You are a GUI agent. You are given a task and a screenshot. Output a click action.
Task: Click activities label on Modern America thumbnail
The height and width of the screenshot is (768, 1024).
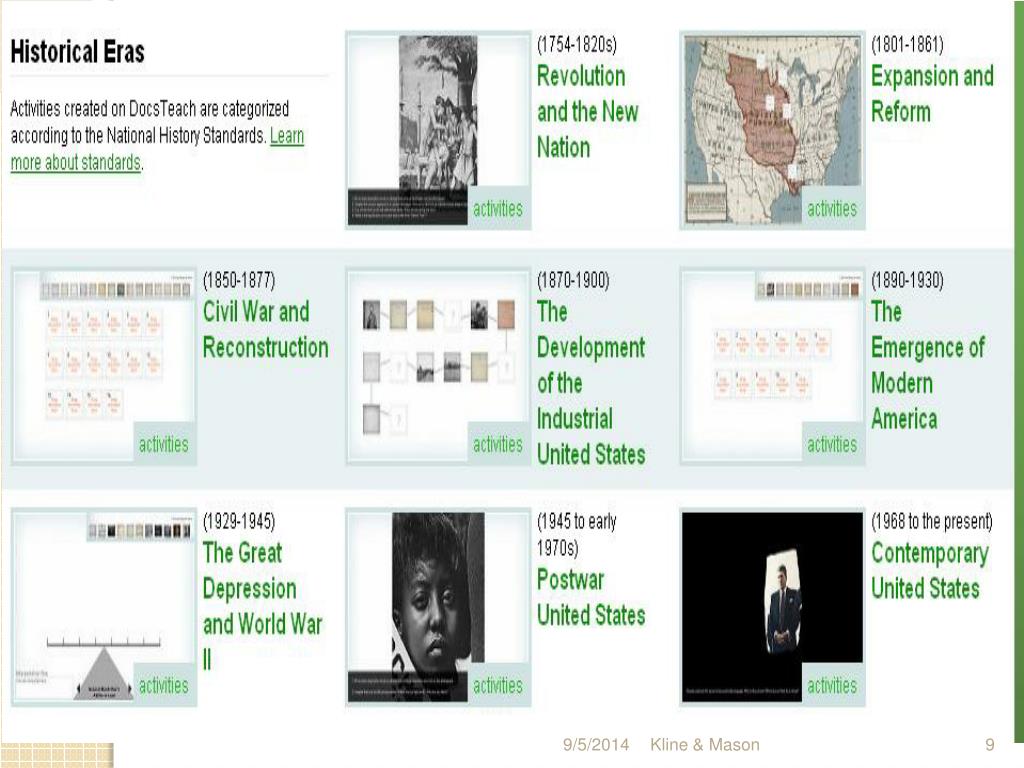coord(832,444)
